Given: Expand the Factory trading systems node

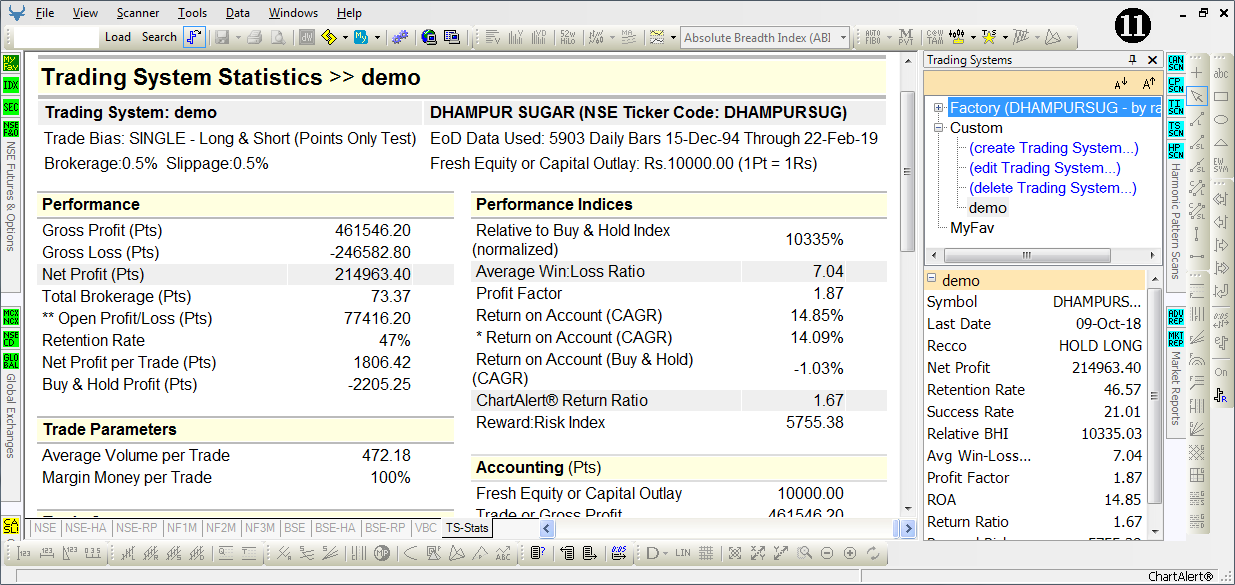Looking at the screenshot, I should tap(938, 108).
